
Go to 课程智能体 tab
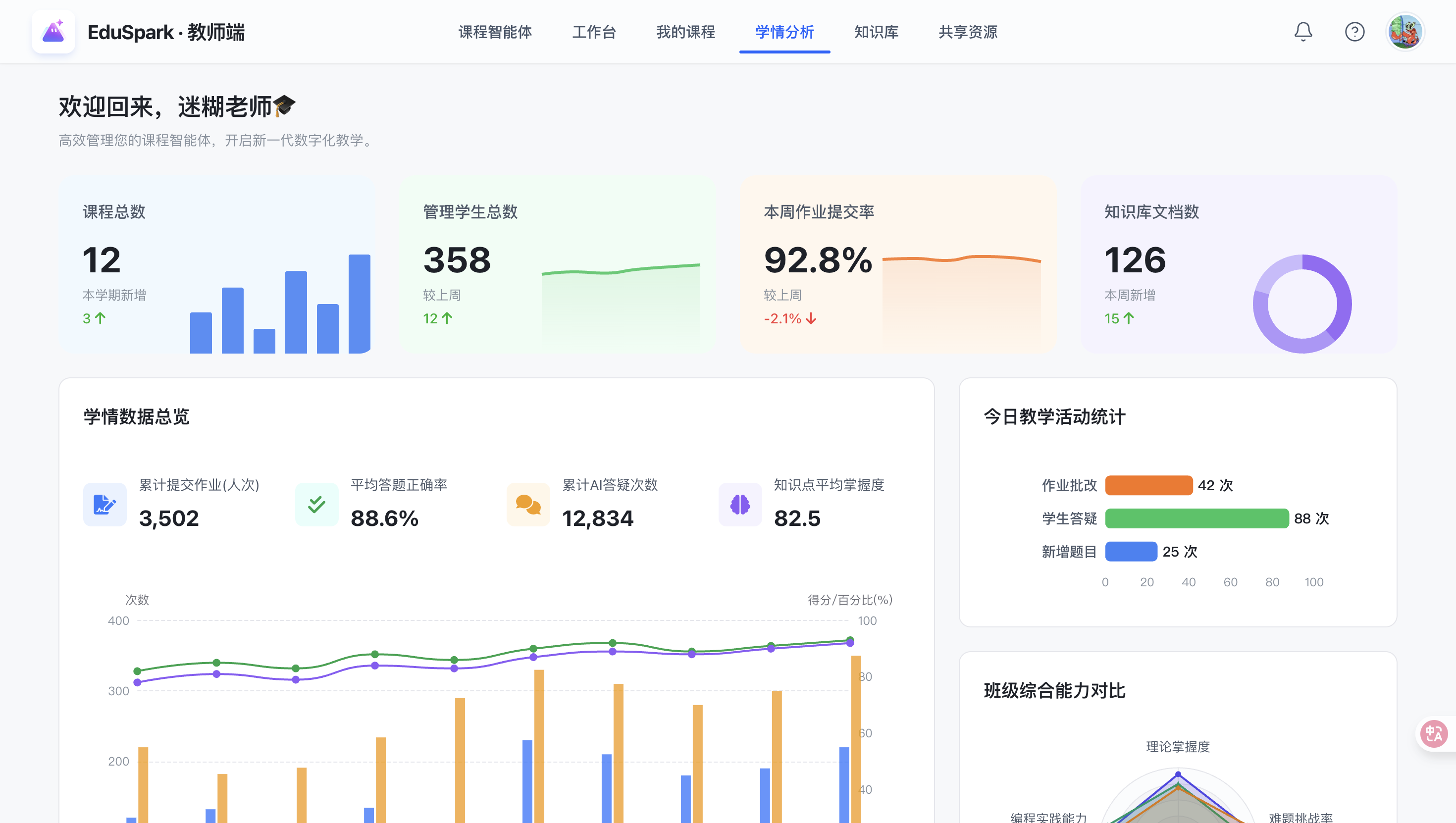click(495, 32)
